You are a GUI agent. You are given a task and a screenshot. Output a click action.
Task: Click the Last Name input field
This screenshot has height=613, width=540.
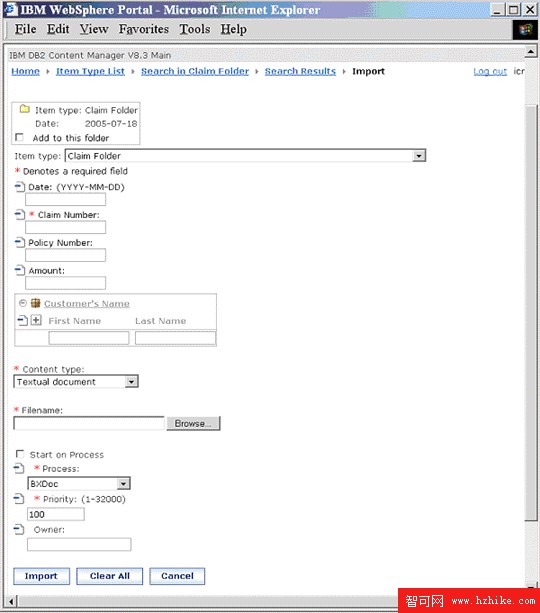(175, 338)
